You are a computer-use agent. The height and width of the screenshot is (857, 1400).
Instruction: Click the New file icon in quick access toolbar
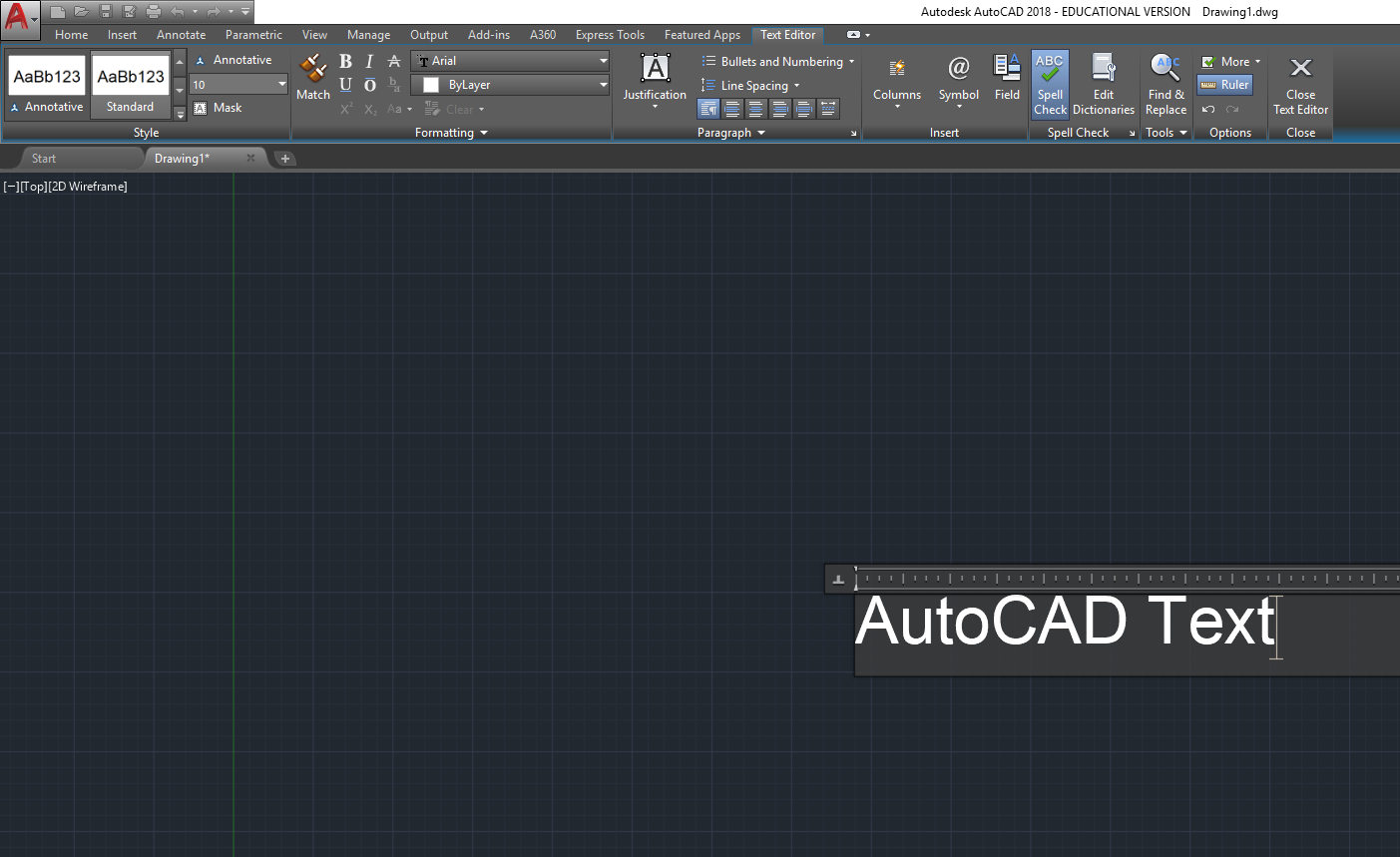(58, 12)
